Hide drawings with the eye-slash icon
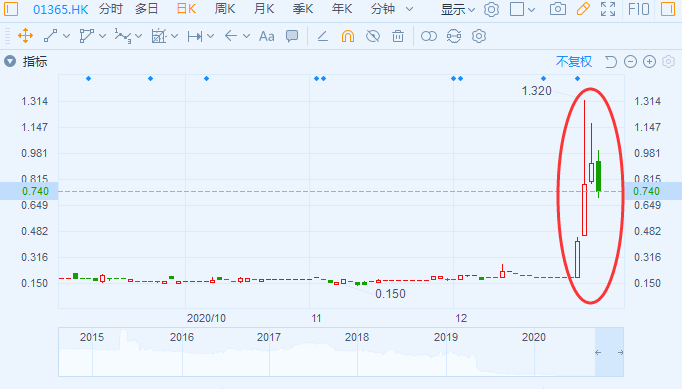This screenshot has width=682, height=389. 373,36
